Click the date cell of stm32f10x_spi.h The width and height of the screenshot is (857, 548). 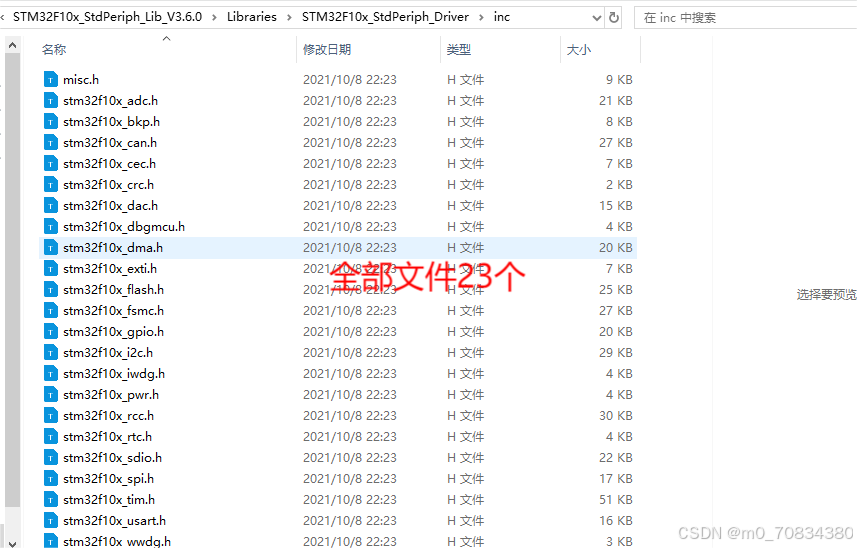click(350, 479)
